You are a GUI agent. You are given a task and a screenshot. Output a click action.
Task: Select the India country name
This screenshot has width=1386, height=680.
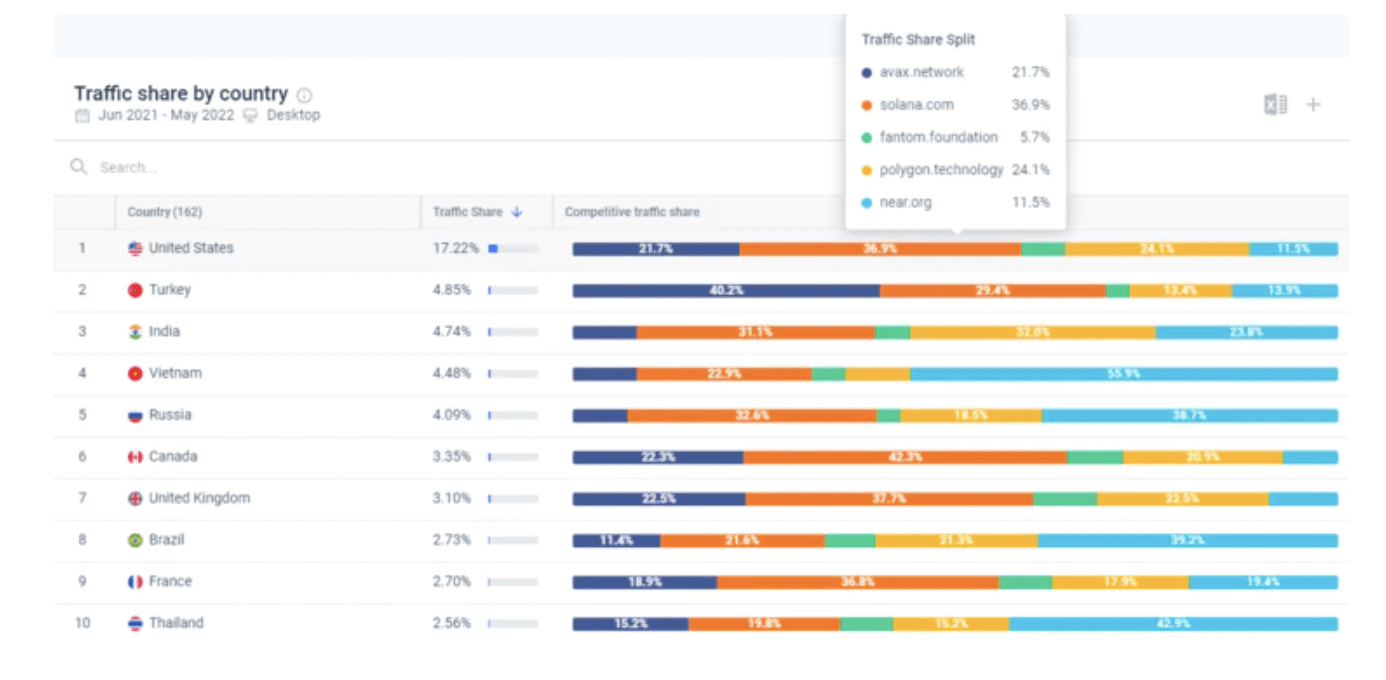(165, 332)
